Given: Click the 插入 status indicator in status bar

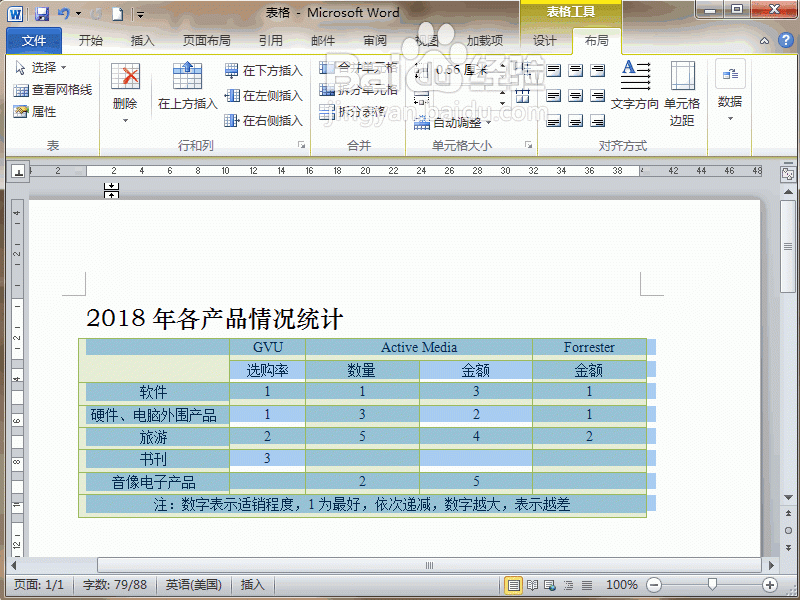Looking at the screenshot, I should 251,584.
